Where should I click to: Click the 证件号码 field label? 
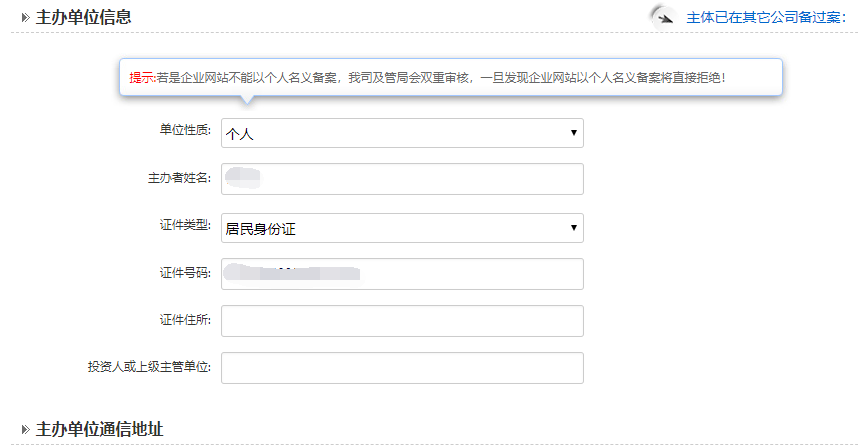click(x=185, y=273)
